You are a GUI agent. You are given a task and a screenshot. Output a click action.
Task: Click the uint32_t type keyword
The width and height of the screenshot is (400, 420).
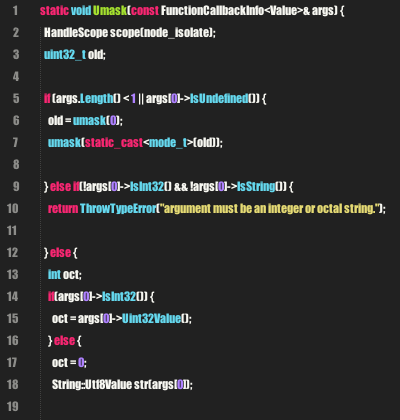tap(65, 55)
